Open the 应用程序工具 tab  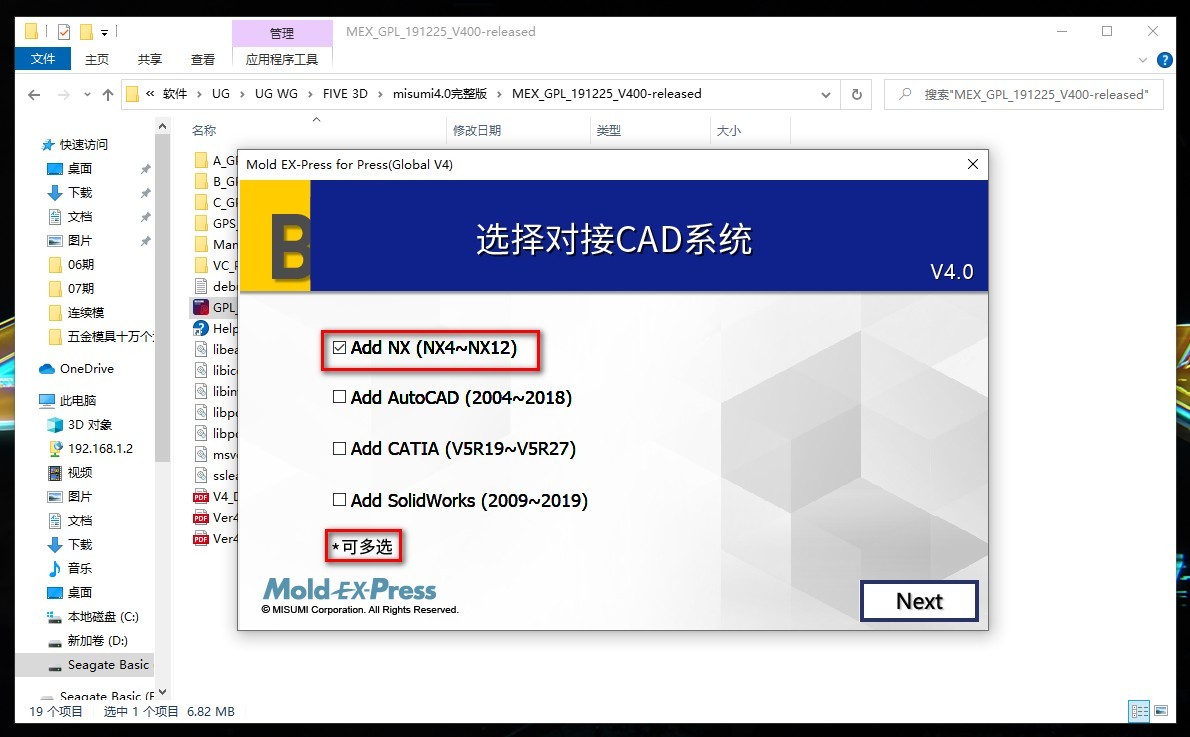(283, 59)
